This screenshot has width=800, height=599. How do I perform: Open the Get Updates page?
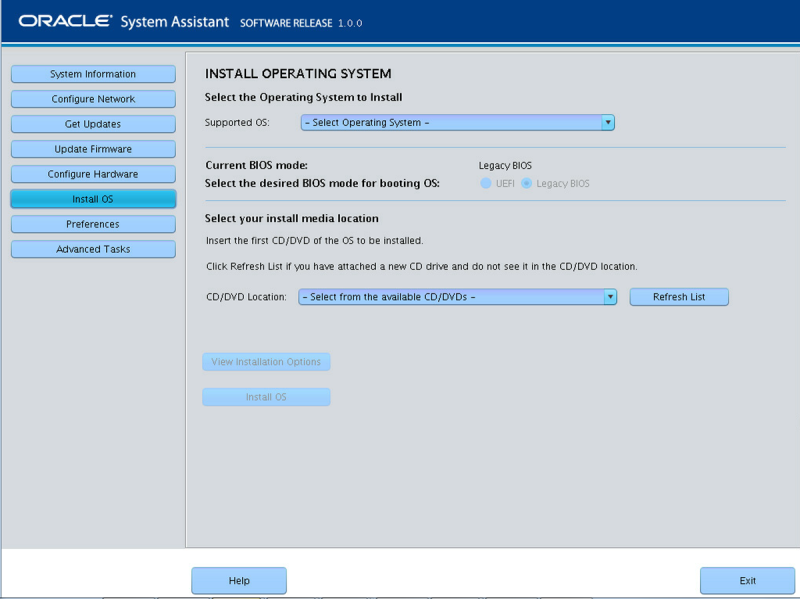(x=93, y=124)
